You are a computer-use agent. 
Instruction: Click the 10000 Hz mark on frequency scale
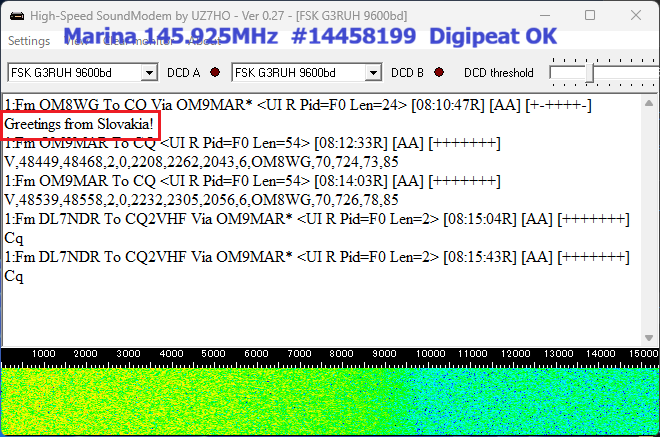[x=430, y=354]
